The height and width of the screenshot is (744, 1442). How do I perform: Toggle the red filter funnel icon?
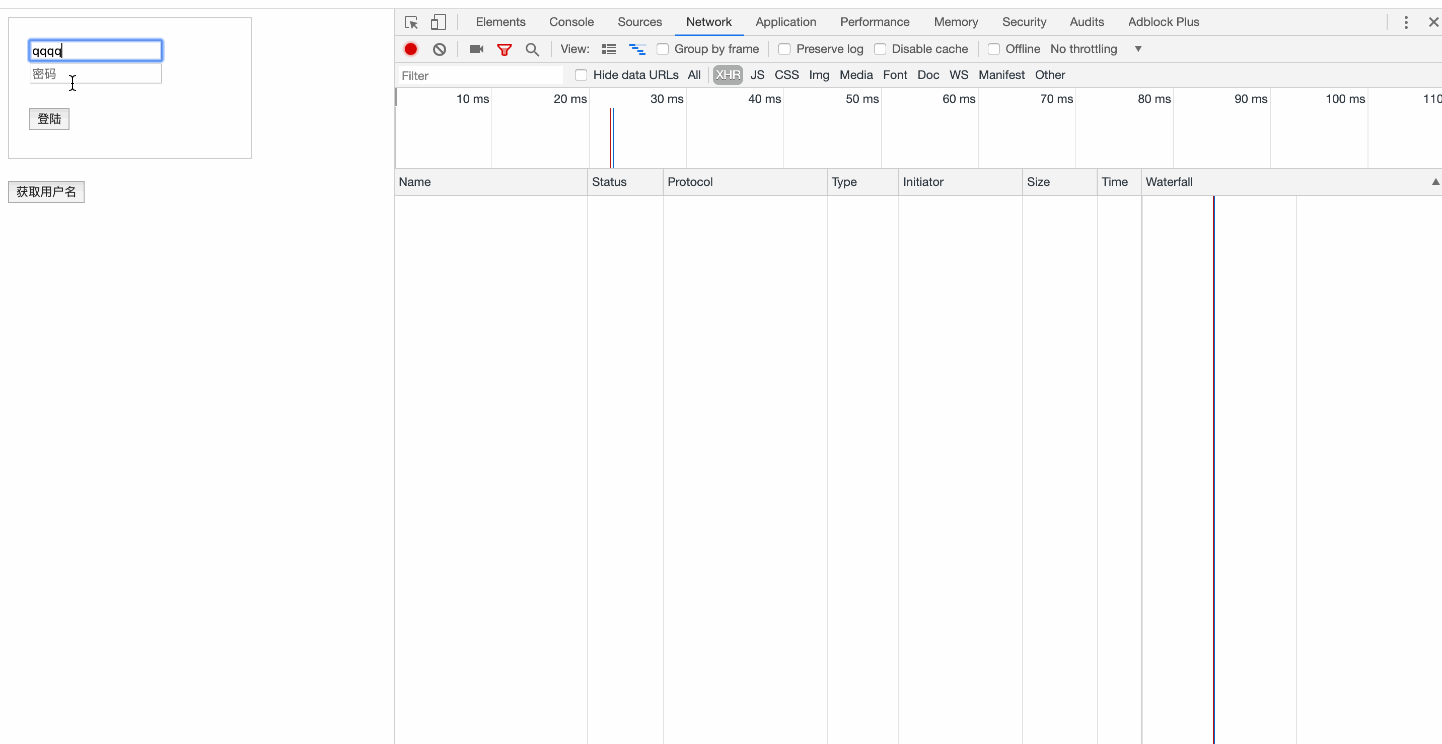tap(504, 49)
